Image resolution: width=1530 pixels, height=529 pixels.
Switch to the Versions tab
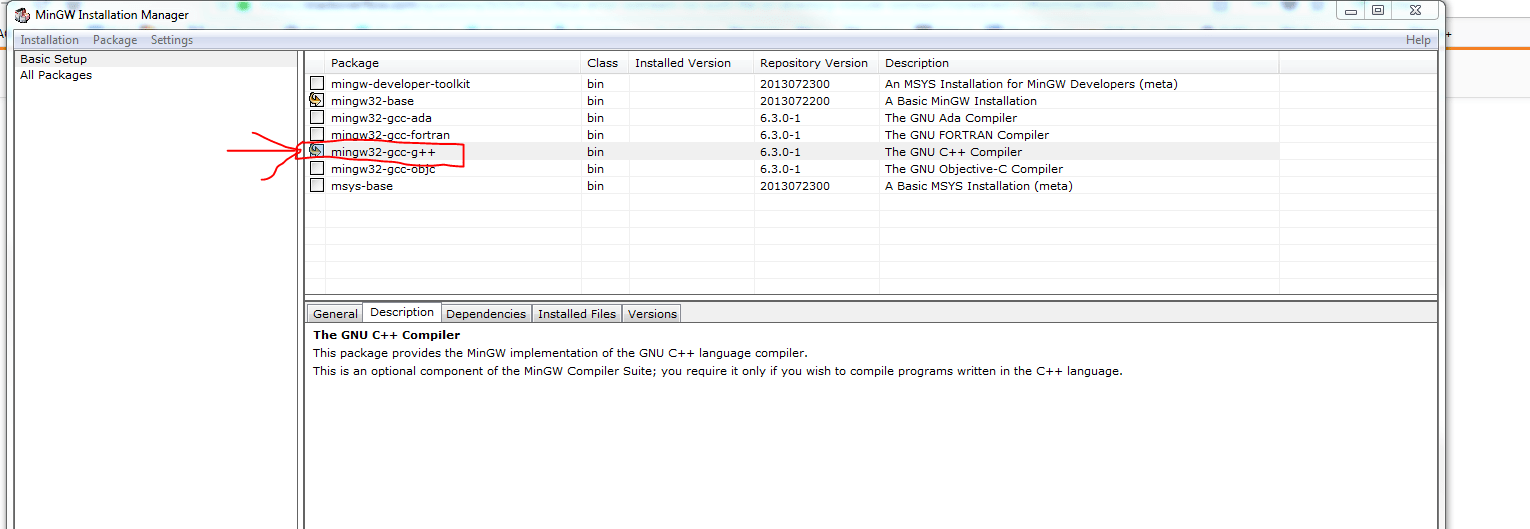click(x=652, y=314)
